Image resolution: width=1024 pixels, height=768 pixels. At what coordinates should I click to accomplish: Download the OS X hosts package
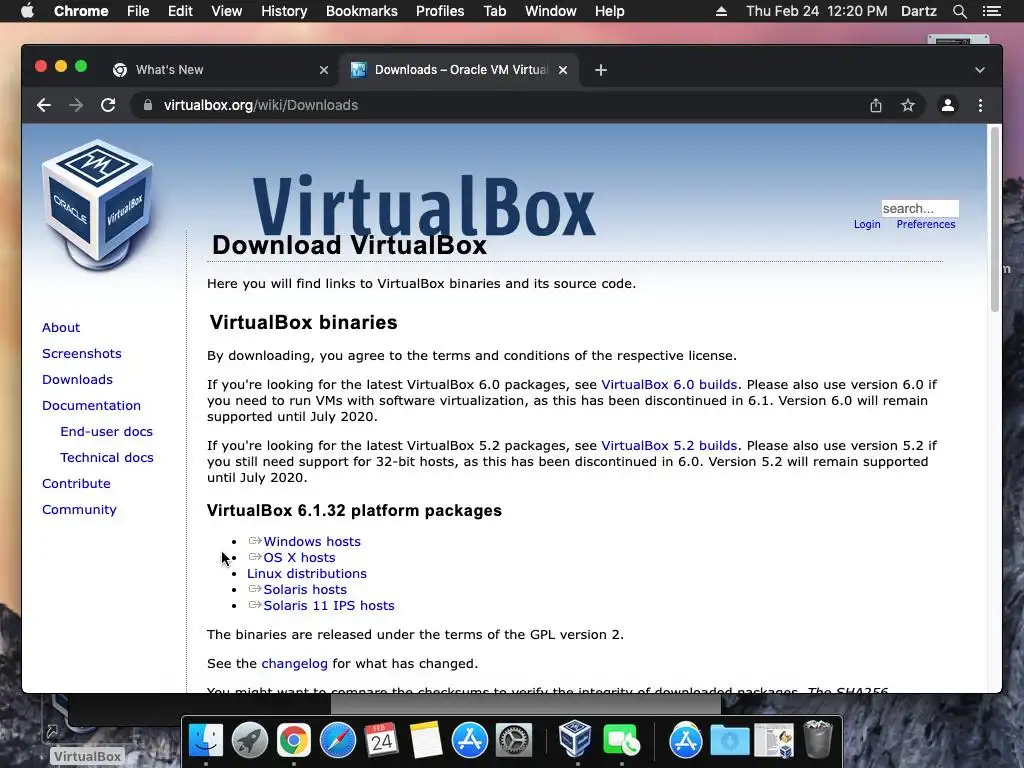299,558
